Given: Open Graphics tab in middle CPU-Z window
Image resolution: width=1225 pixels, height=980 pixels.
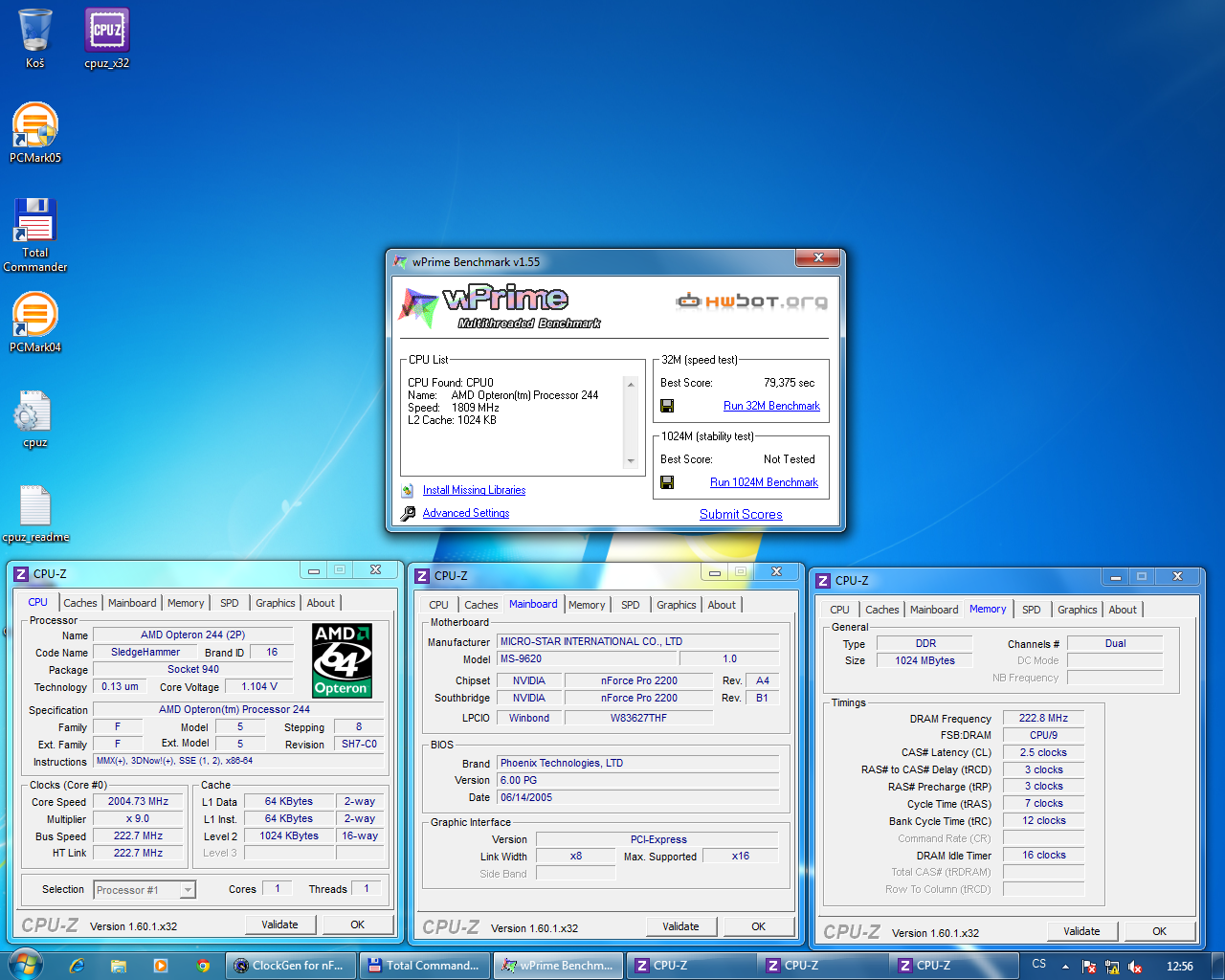Looking at the screenshot, I should 676,605.
